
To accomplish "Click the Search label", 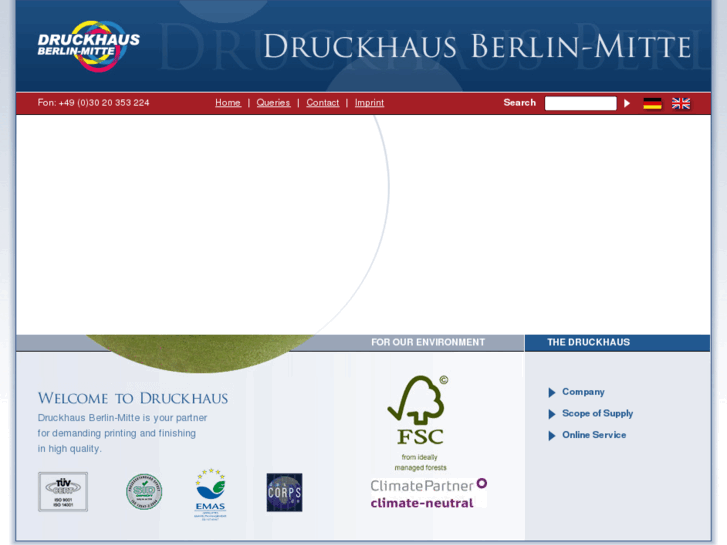I will [x=519, y=103].
